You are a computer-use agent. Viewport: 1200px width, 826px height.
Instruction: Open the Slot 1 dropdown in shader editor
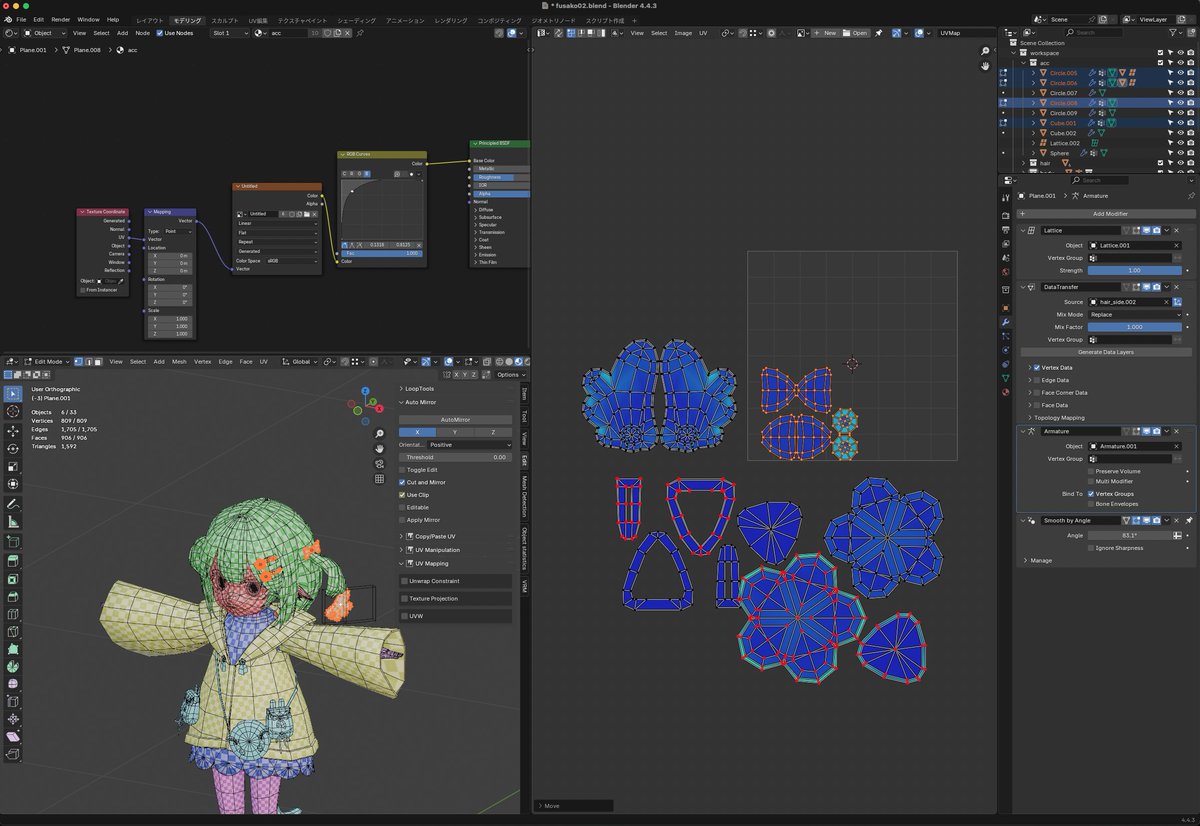click(x=229, y=33)
